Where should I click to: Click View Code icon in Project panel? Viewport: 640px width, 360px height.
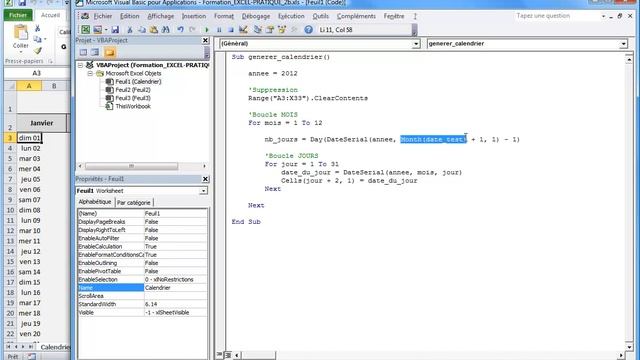[83, 52]
